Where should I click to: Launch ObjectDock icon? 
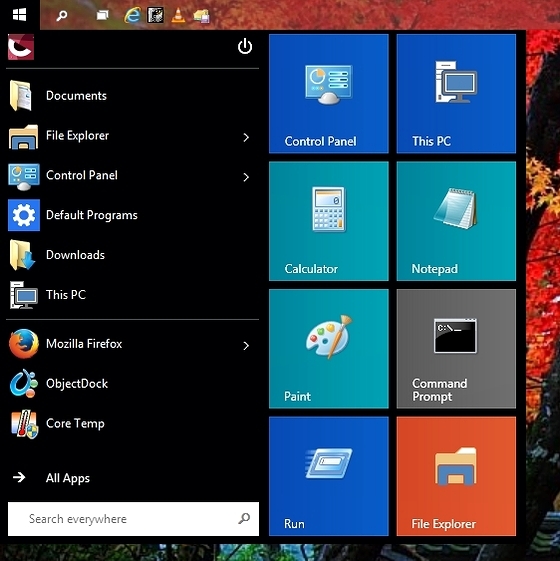click(x=24, y=384)
